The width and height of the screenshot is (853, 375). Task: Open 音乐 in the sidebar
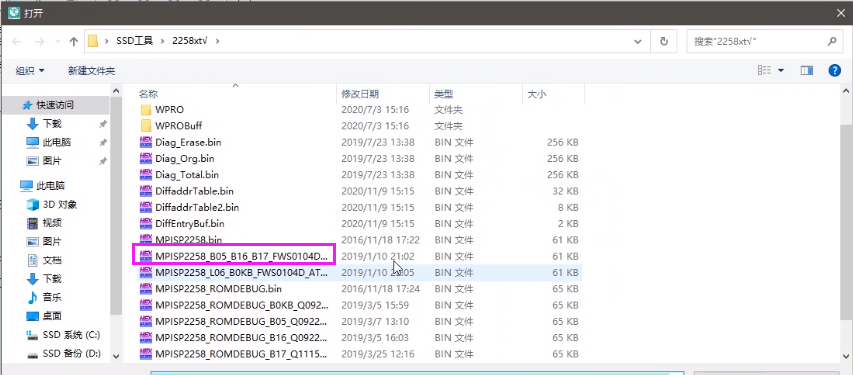click(52, 297)
